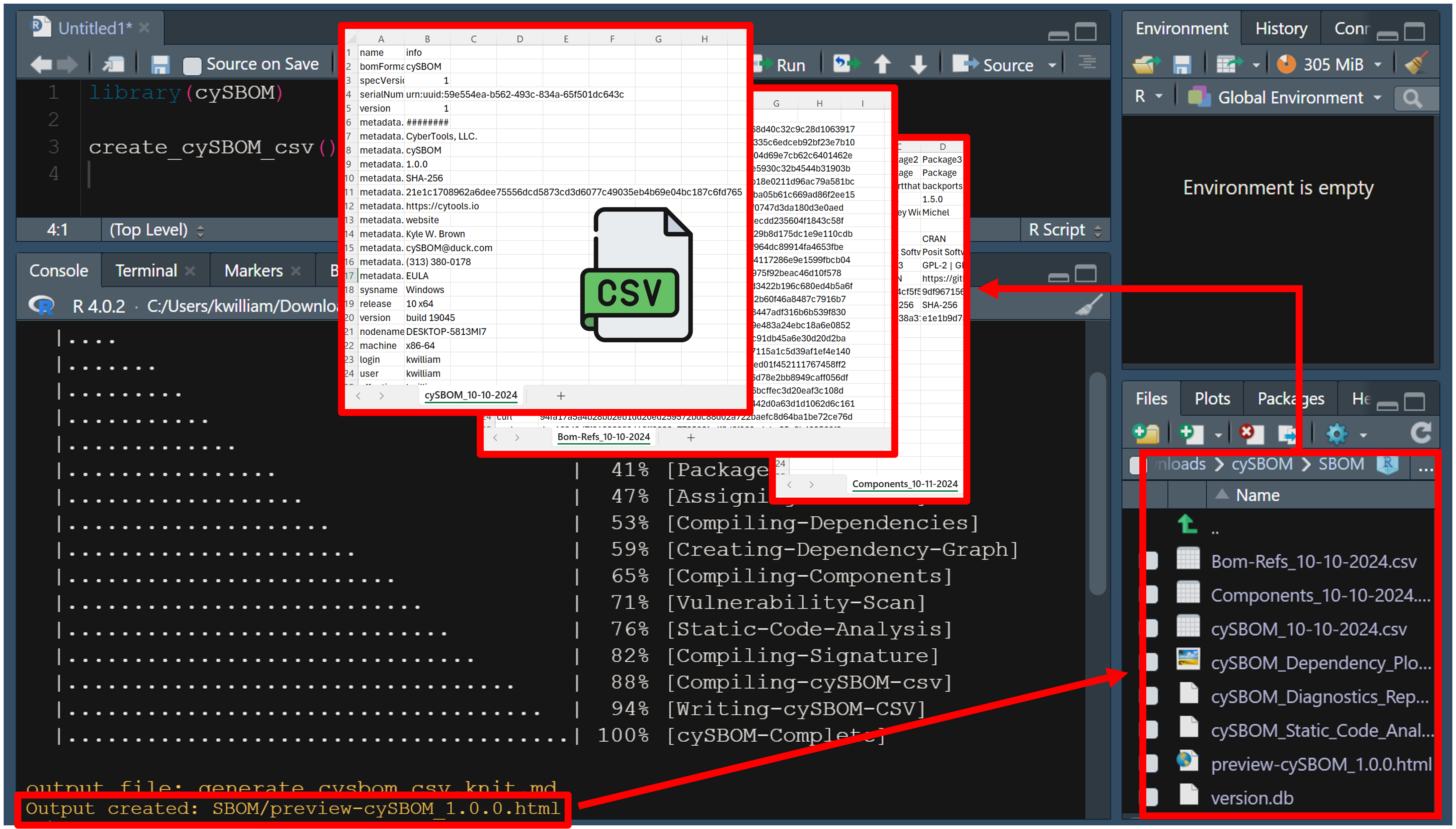Open the Source button dropdown arrow
1456x829 pixels.
click(x=1052, y=65)
